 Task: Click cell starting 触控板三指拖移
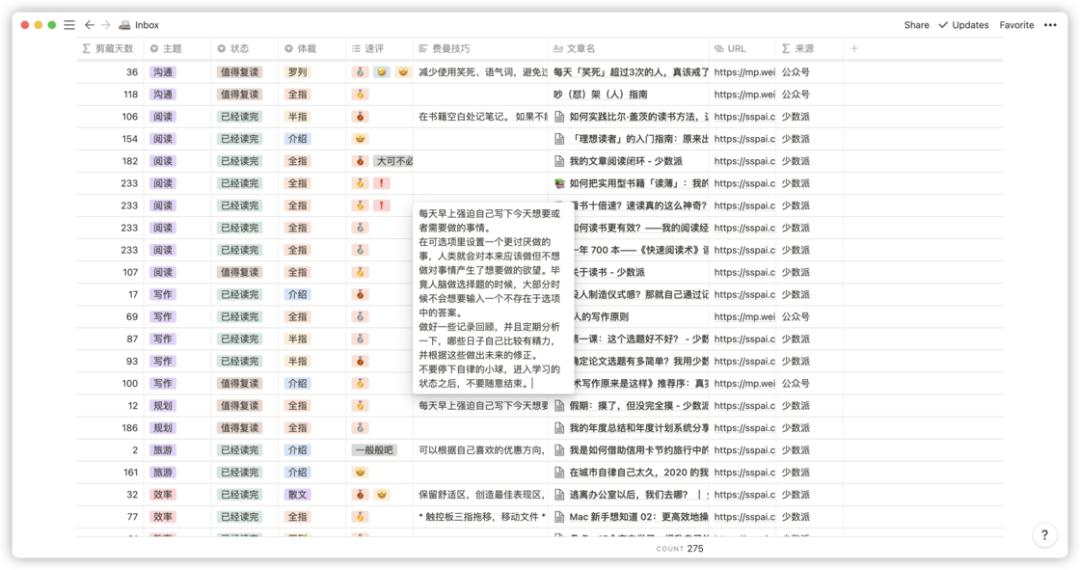click(x=483, y=516)
